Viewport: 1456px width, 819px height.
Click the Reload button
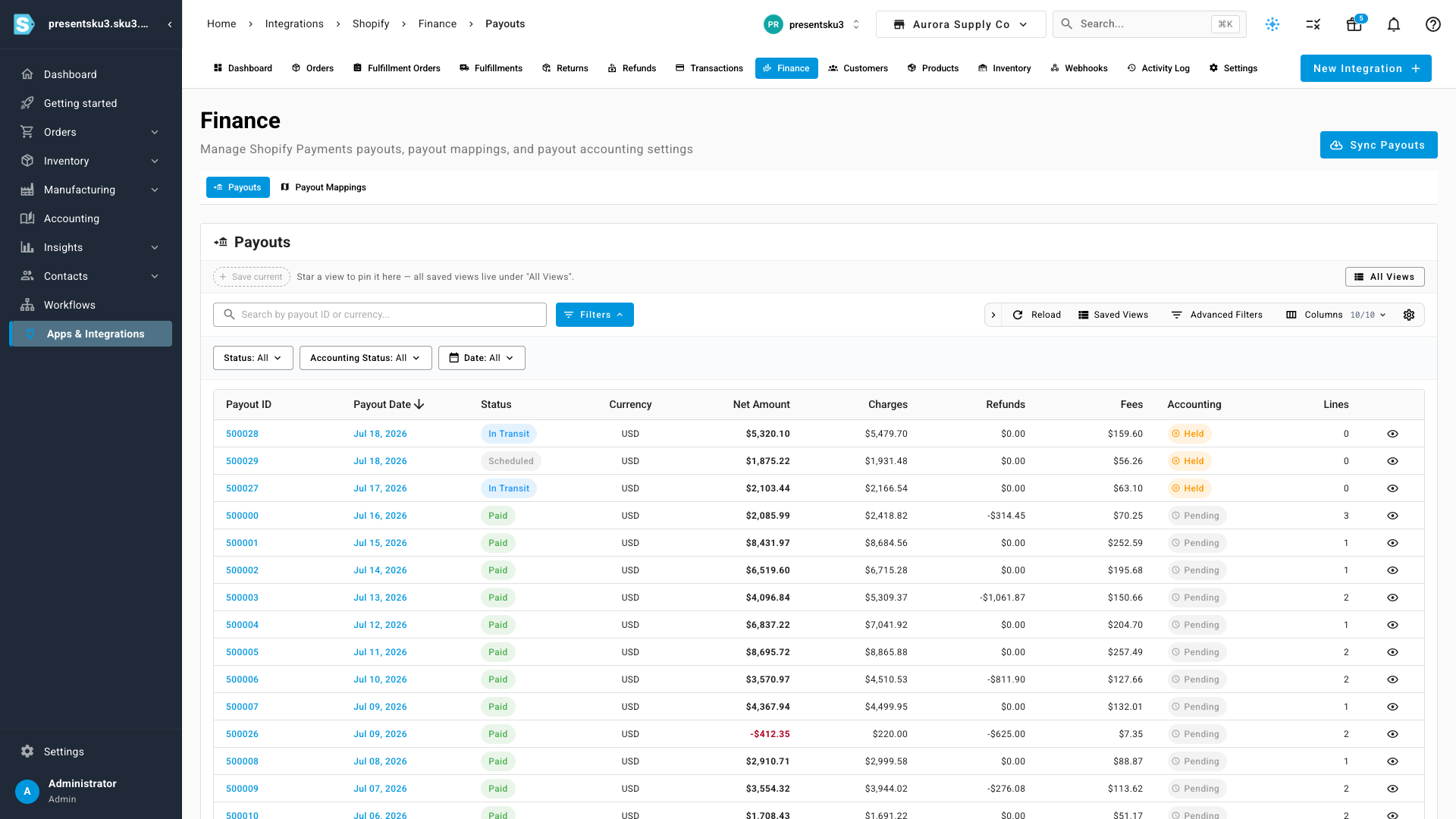(x=1037, y=315)
